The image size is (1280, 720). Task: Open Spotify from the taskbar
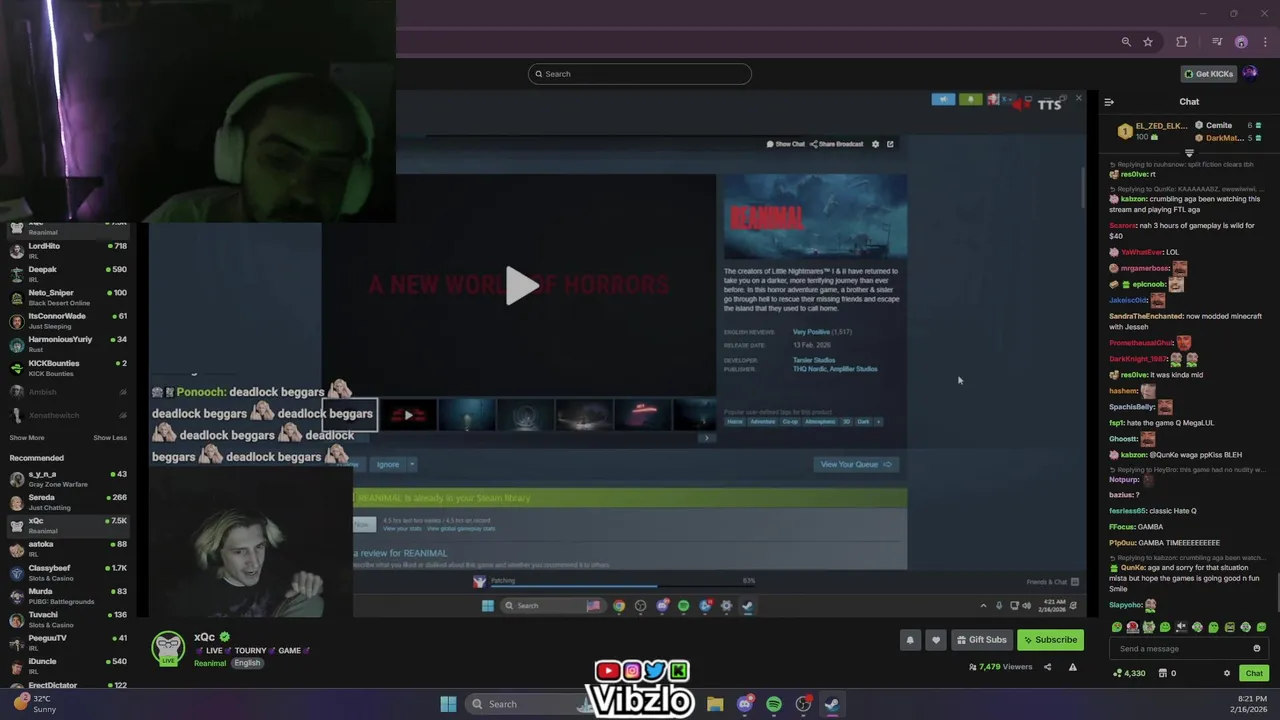click(774, 704)
